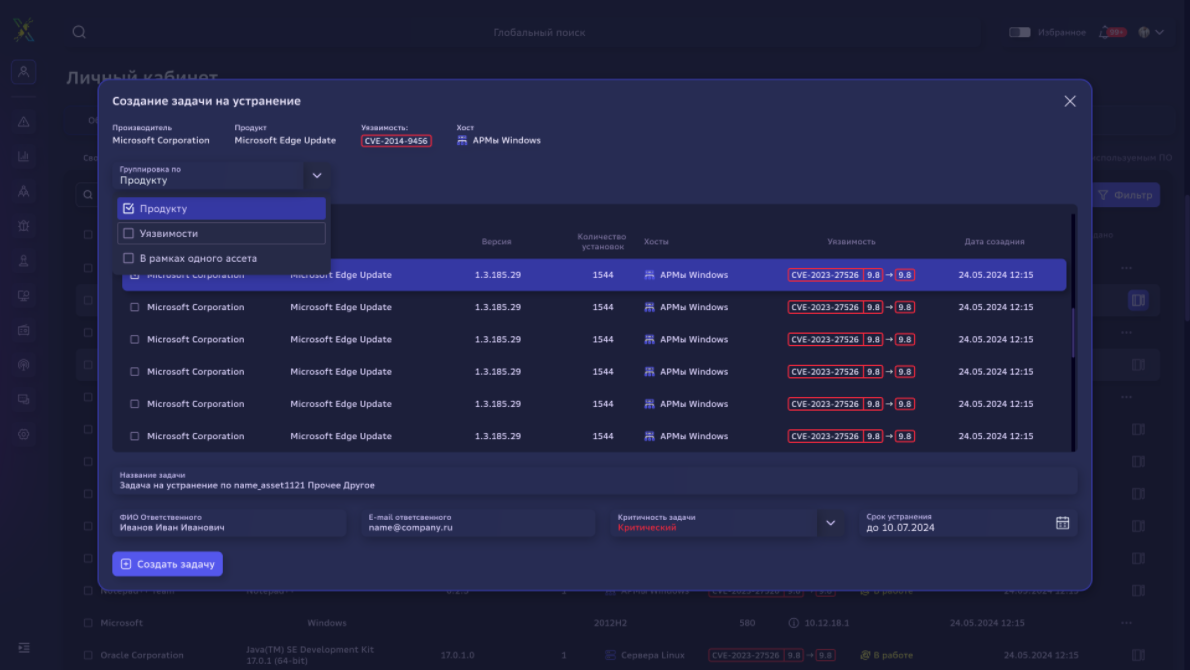Click the app logo in the sidebar
Viewport: 1190px width, 670px height.
(24, 30)
